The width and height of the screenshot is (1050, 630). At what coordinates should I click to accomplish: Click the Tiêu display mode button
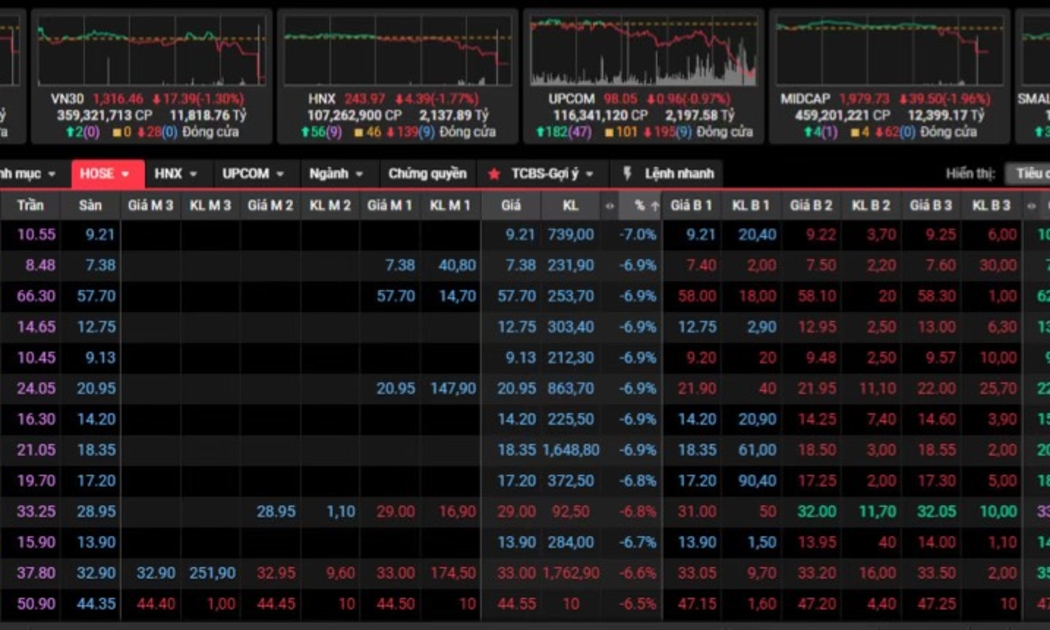coord(1029,174)
